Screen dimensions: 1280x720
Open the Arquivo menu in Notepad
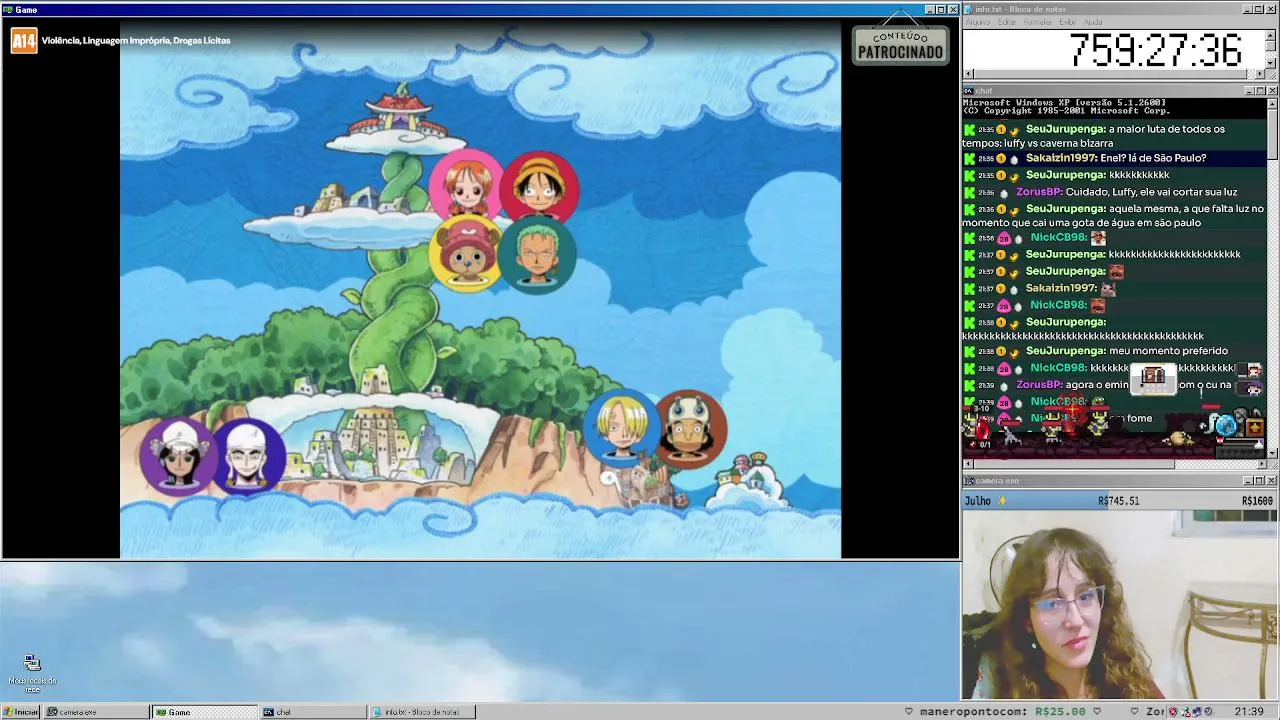click(x=978, y=22)
